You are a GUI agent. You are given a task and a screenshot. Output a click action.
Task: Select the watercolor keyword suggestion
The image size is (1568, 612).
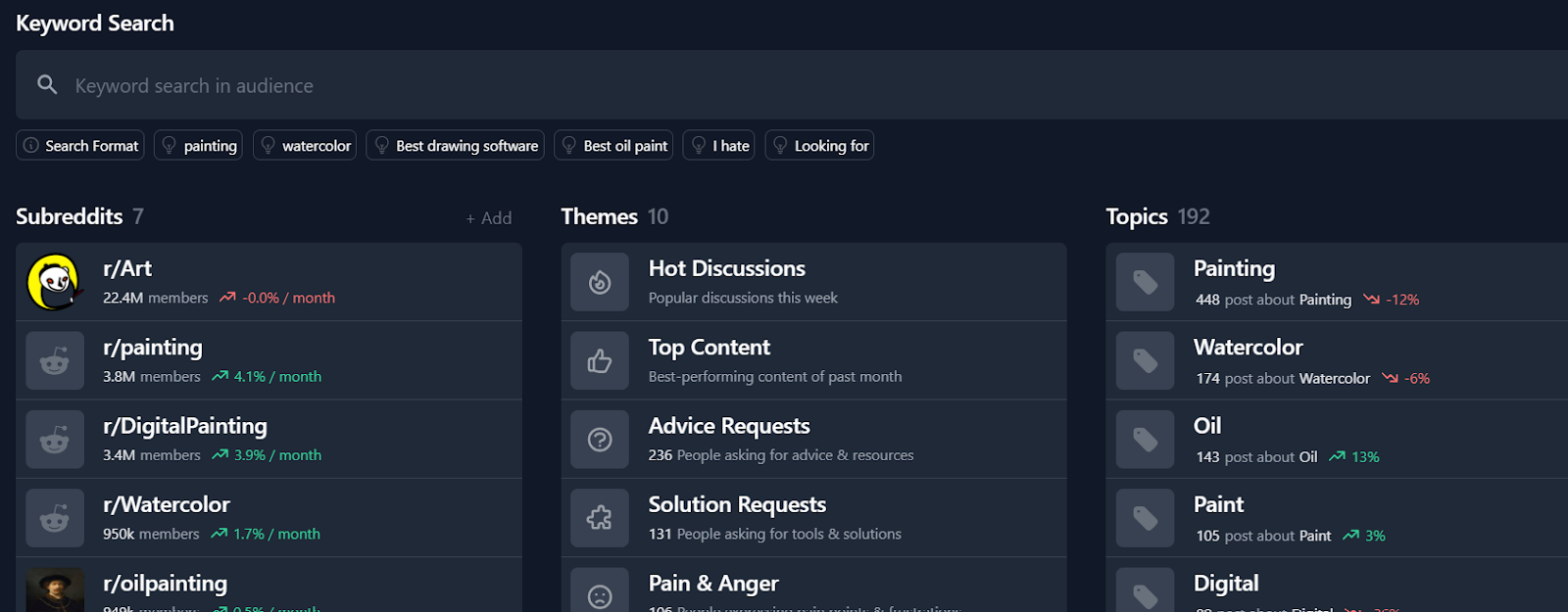point(305,145)
